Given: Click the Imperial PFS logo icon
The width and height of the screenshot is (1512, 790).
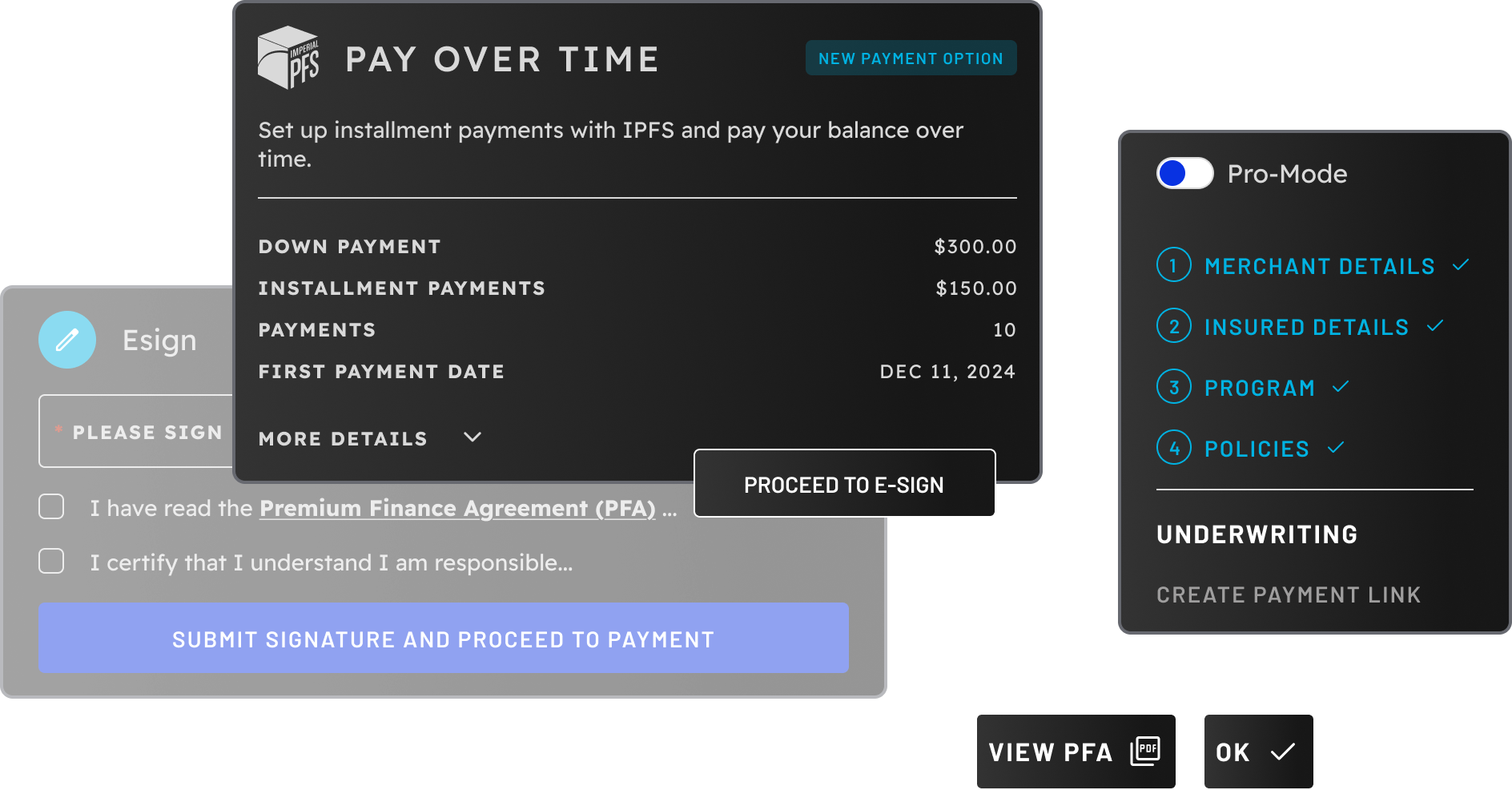Looking at the screenshot, I should click(x=288, y=58).
